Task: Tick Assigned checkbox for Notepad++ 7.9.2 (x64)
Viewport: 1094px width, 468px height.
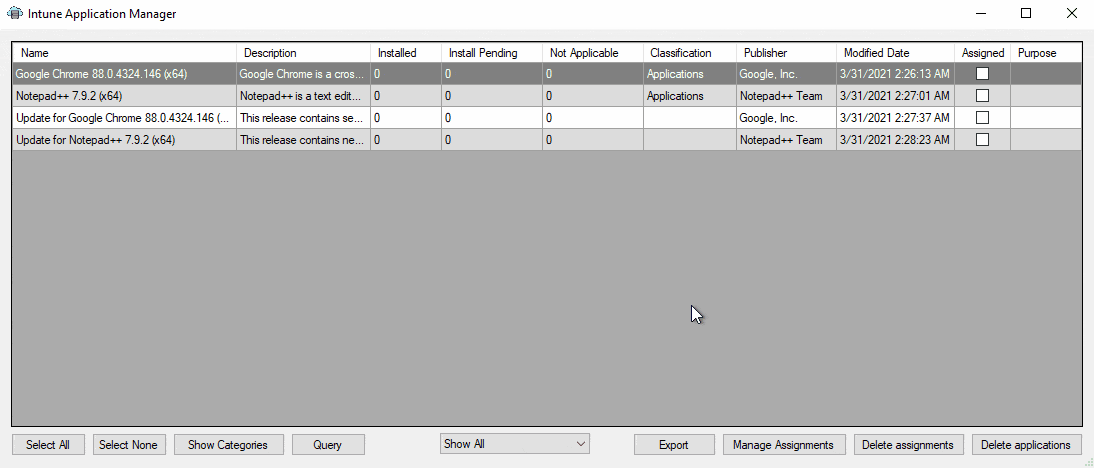Action: [982, 96]
